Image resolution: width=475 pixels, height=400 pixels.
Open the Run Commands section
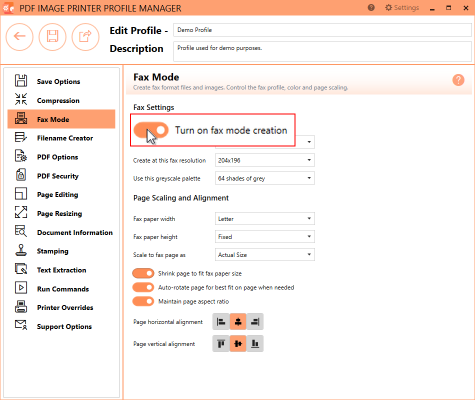[x=61, y=289]
